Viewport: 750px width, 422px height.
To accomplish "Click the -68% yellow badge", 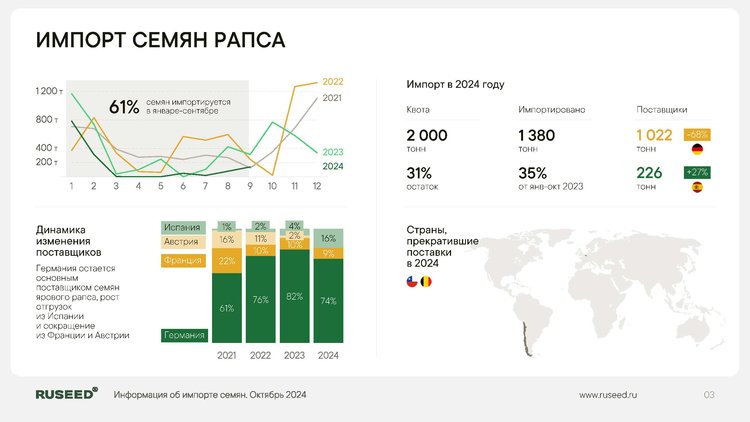I will (x=697, y=134).
